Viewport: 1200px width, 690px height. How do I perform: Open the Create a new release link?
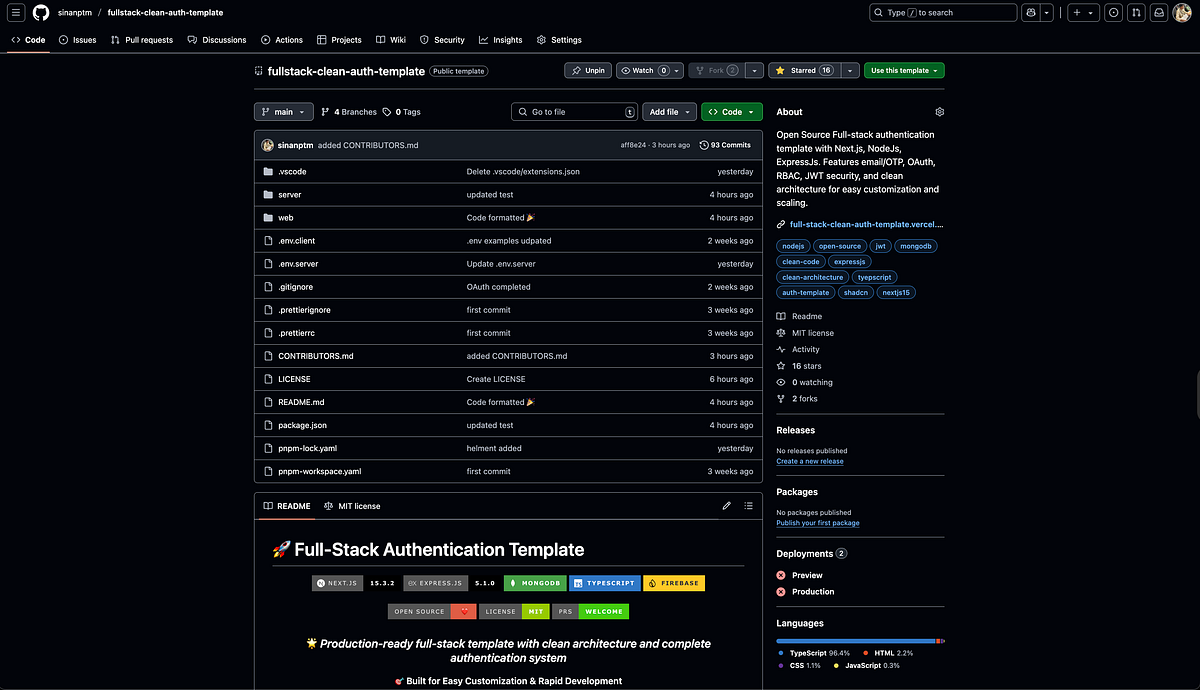[810, 461]
